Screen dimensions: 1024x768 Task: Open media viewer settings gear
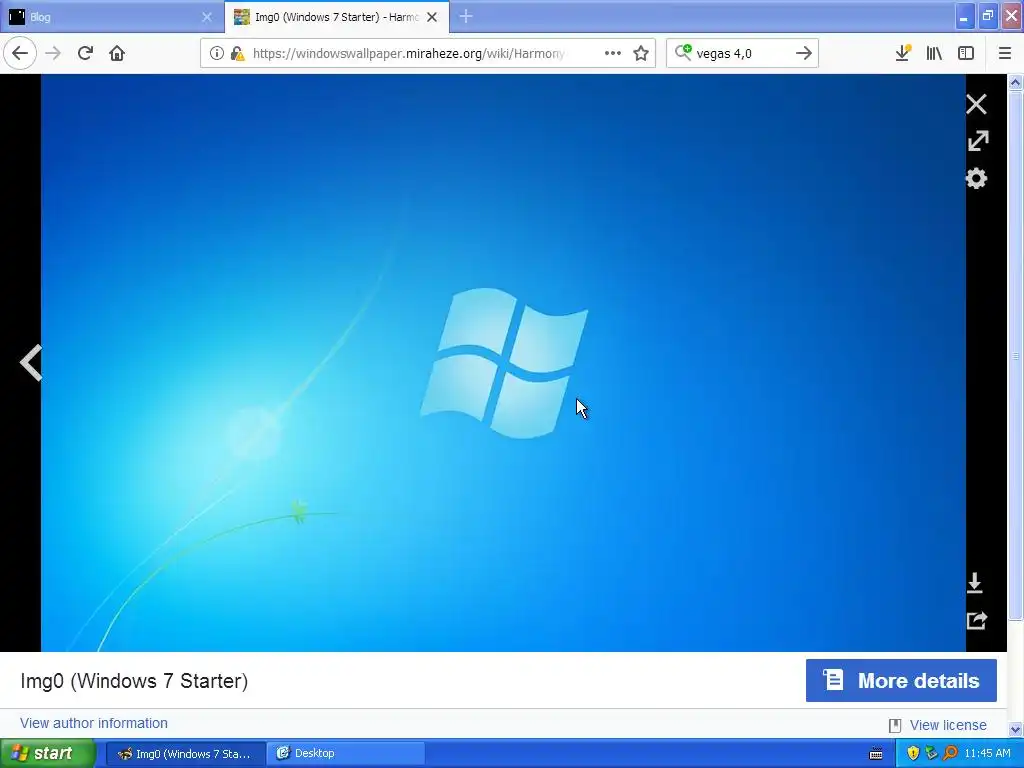tap(976, 178)
